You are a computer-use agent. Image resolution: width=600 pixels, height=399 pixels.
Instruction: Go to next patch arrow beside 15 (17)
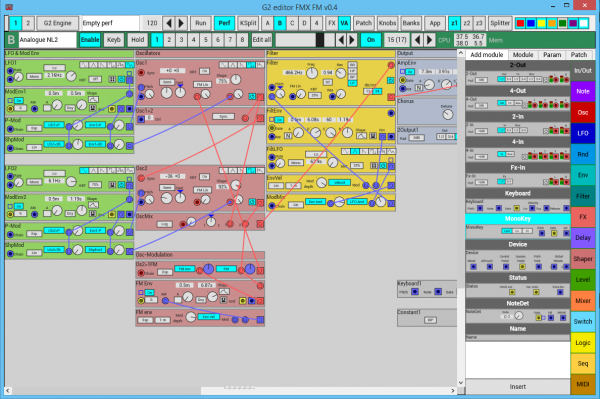click(429, 40)
